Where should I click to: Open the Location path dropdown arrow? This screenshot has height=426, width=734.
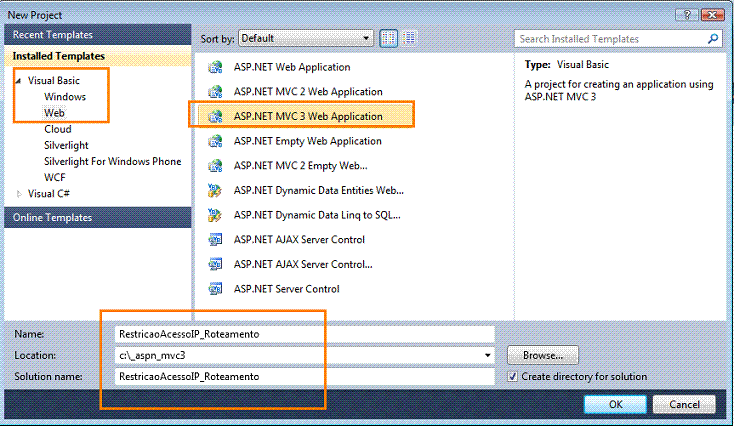(x=487, y=355)
